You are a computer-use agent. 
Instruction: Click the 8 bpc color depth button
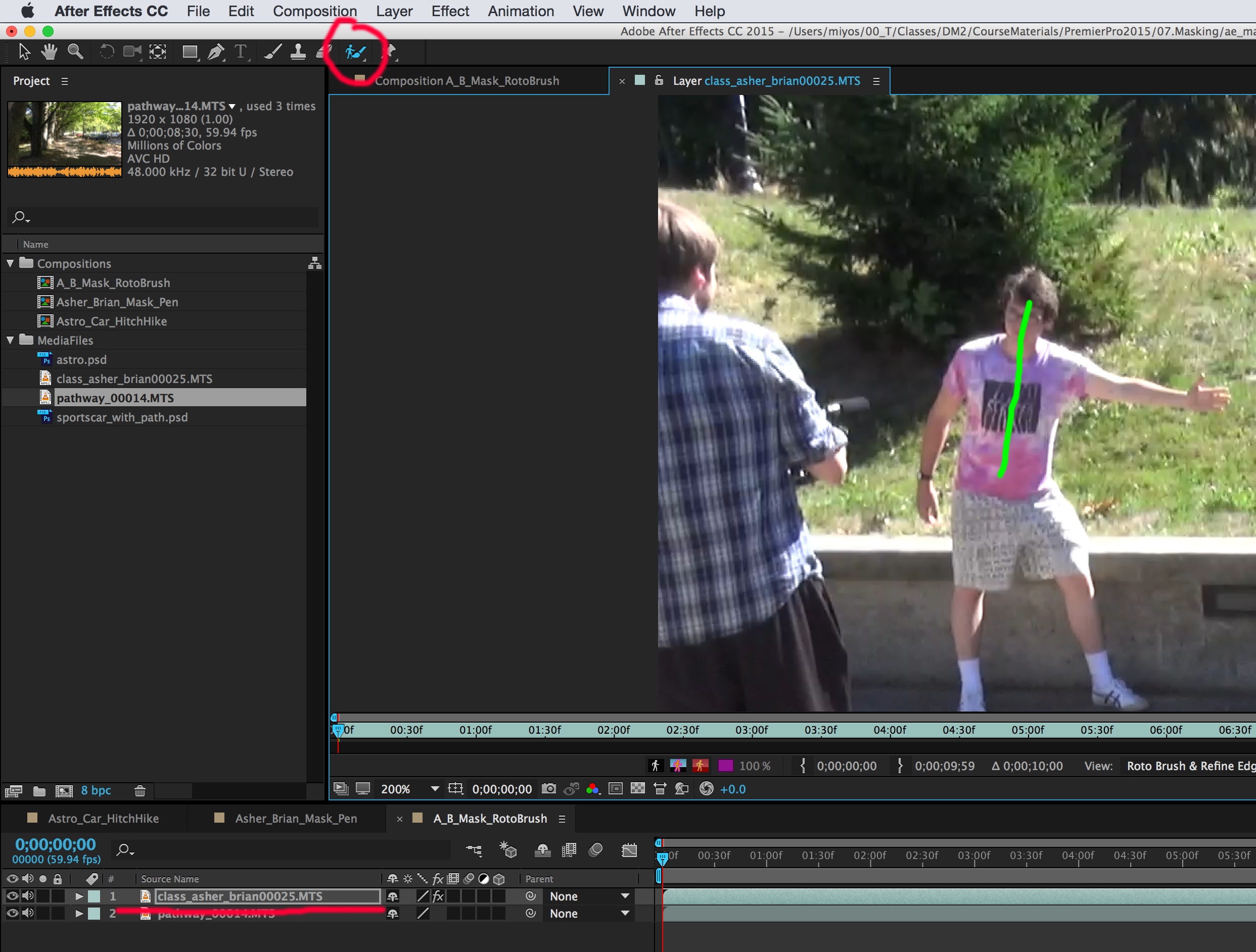click(96, 790)
